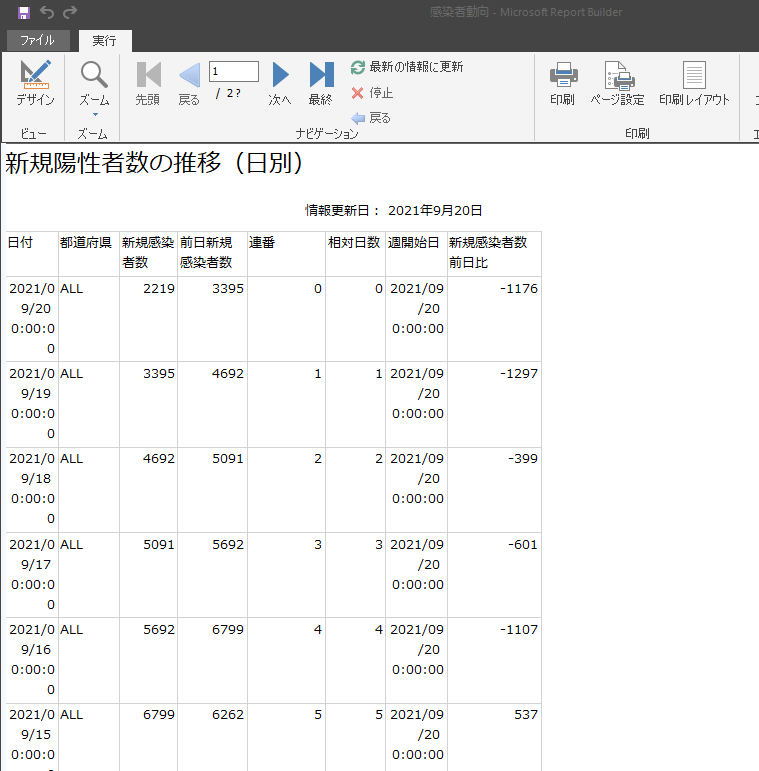Open the ファイル tab

coord(38,41)
